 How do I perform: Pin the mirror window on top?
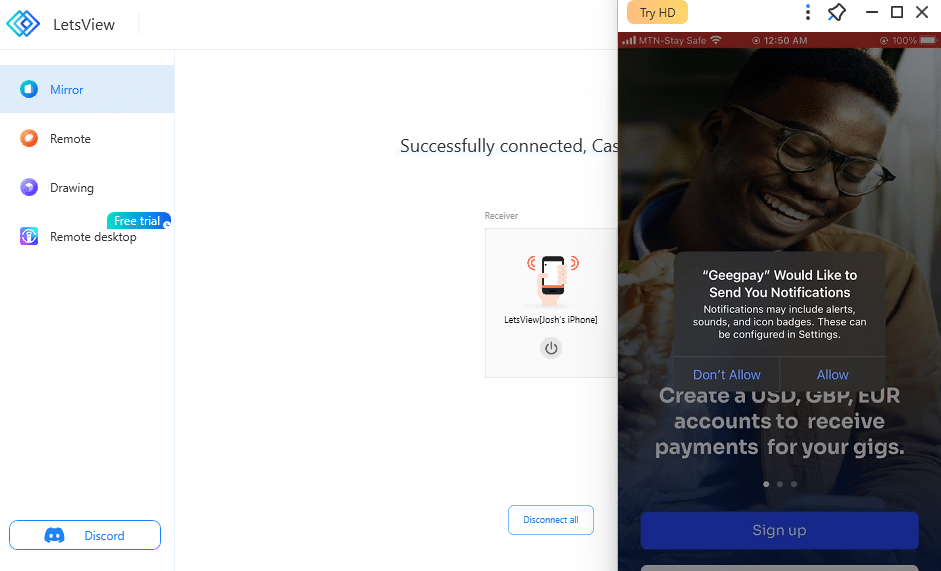pyautogui.click(x=837, y=12)
